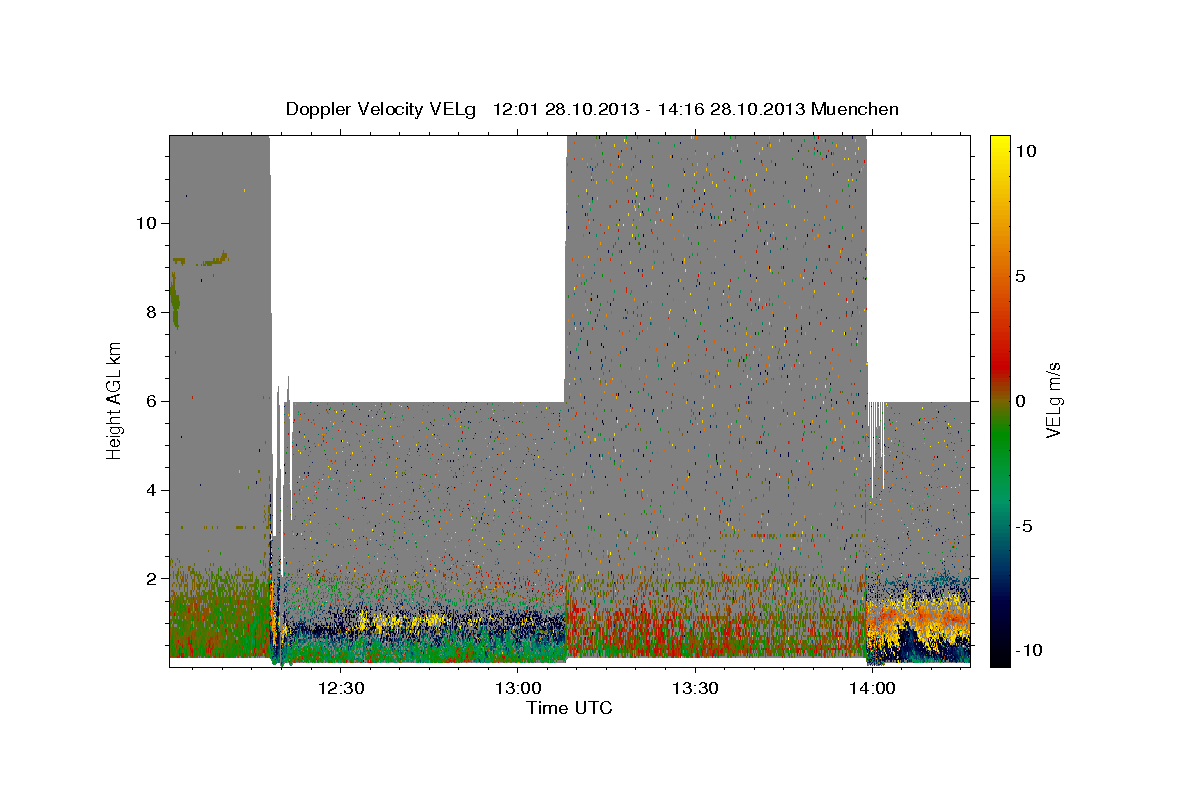Click the colorbar tick label 10

1025,150
